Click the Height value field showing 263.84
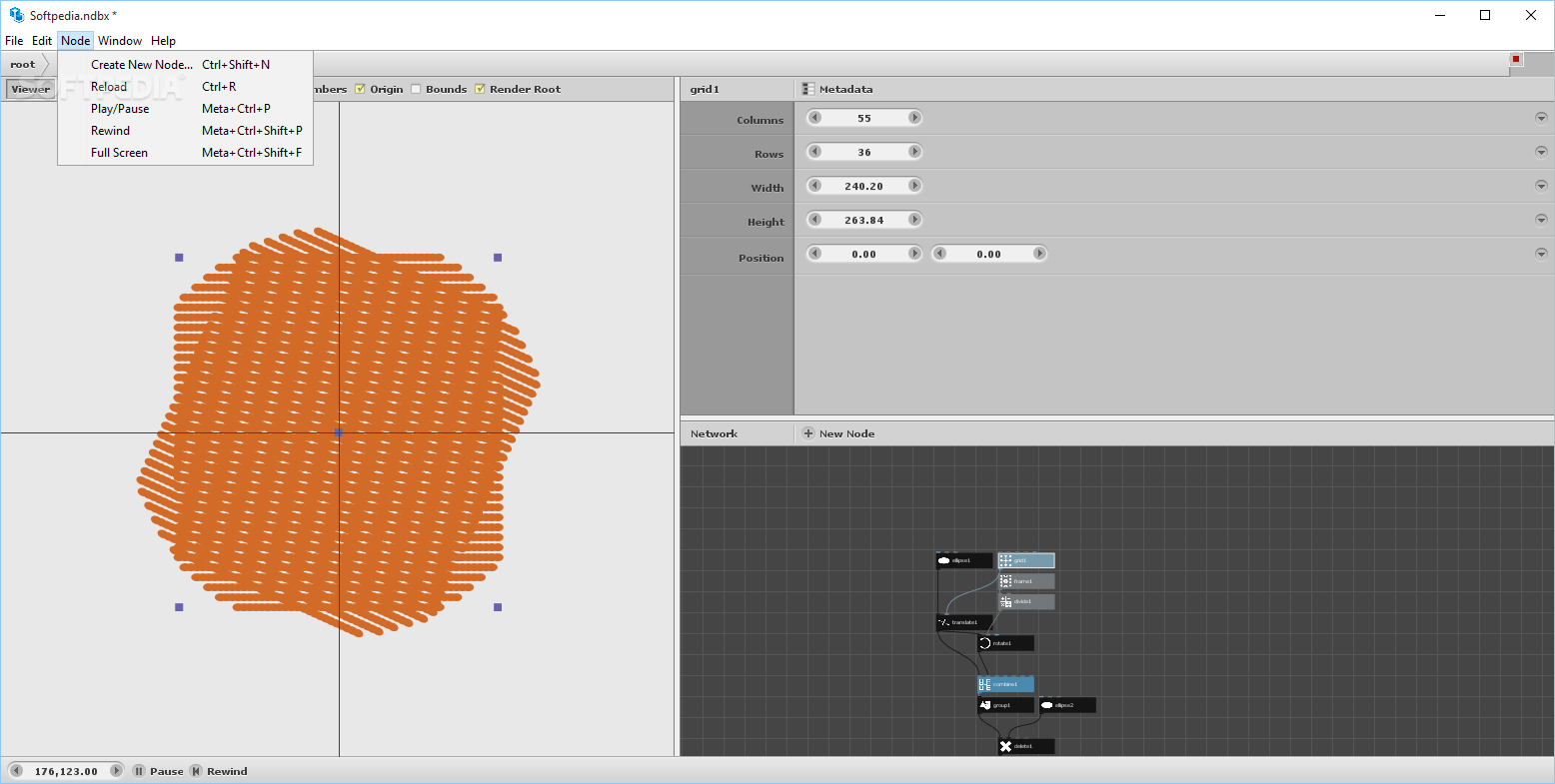 click(x=864, y=220)
